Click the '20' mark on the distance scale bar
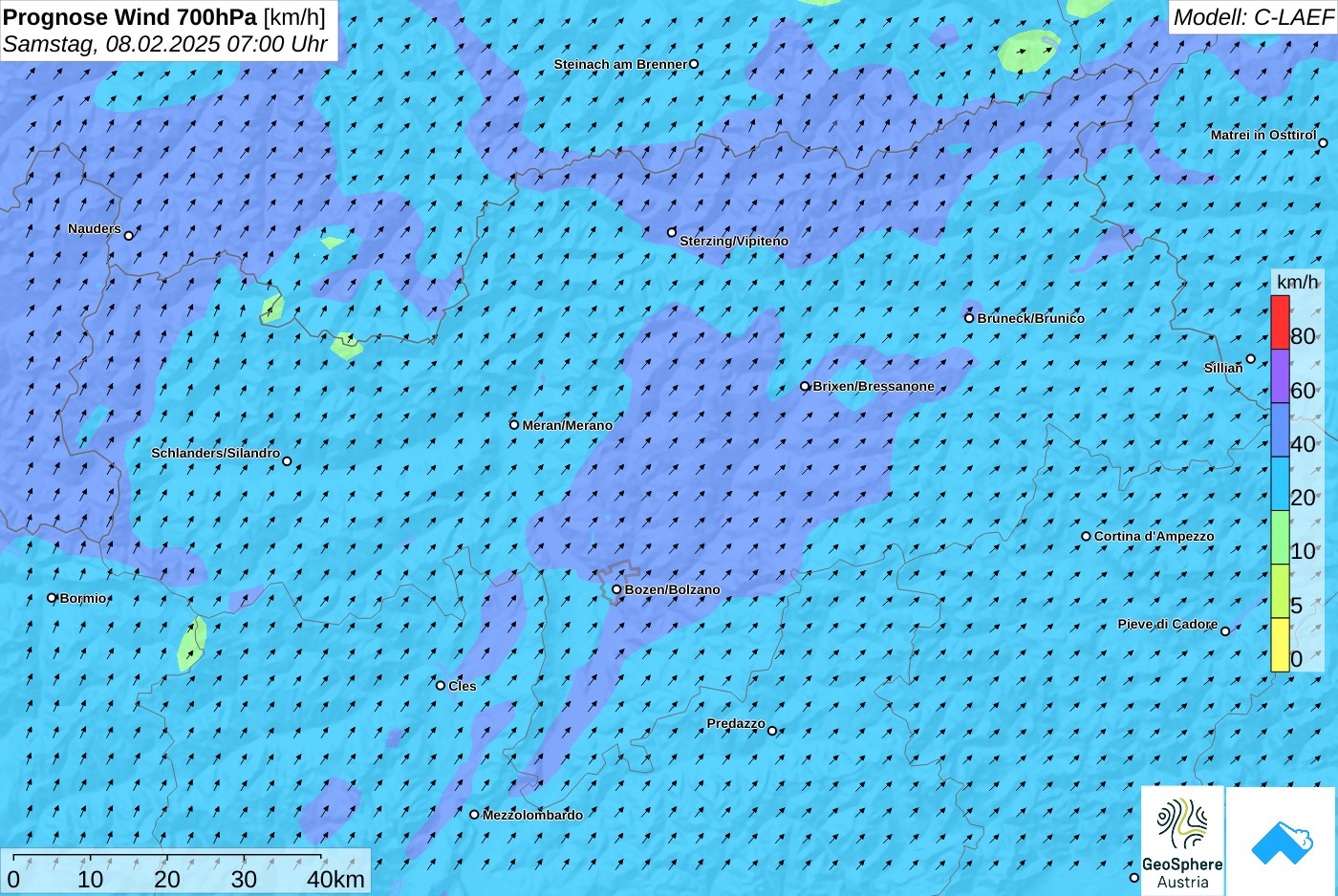 click(167, 880)
